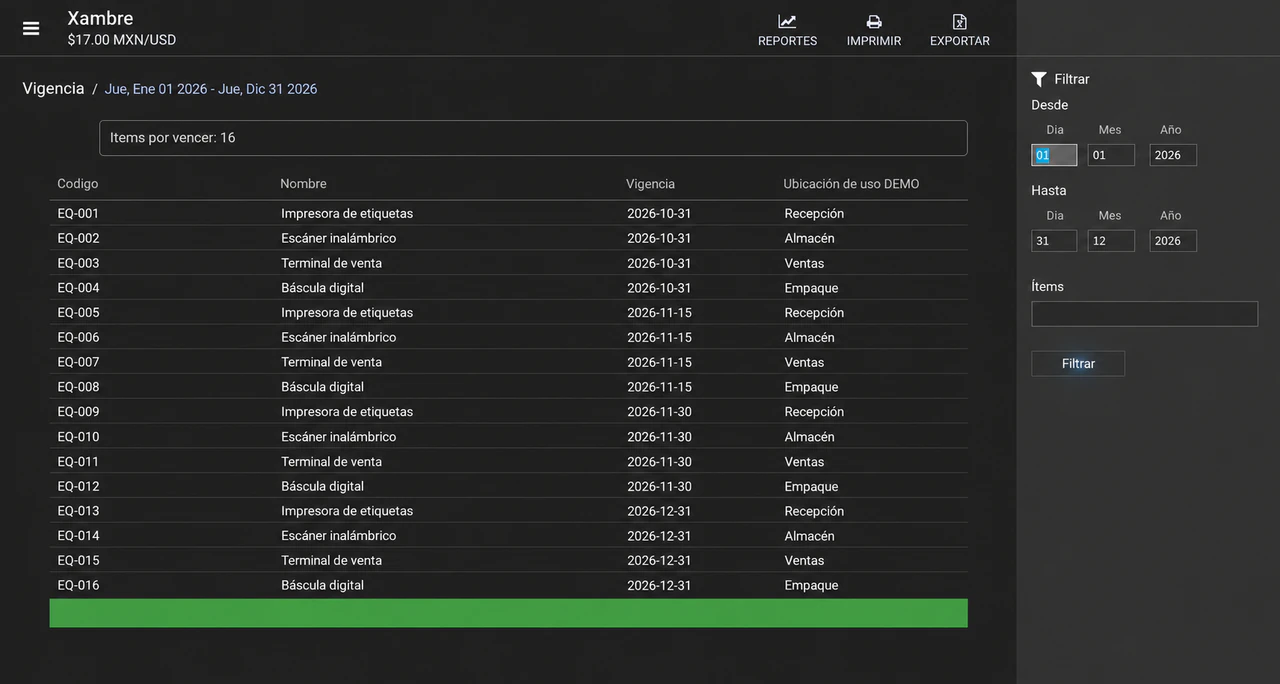Focus the Hasta Mes field

[x=1111, y=241]
